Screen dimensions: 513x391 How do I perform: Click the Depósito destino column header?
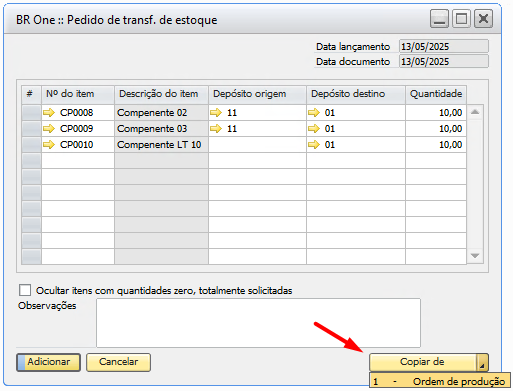[x=356, y=94]
